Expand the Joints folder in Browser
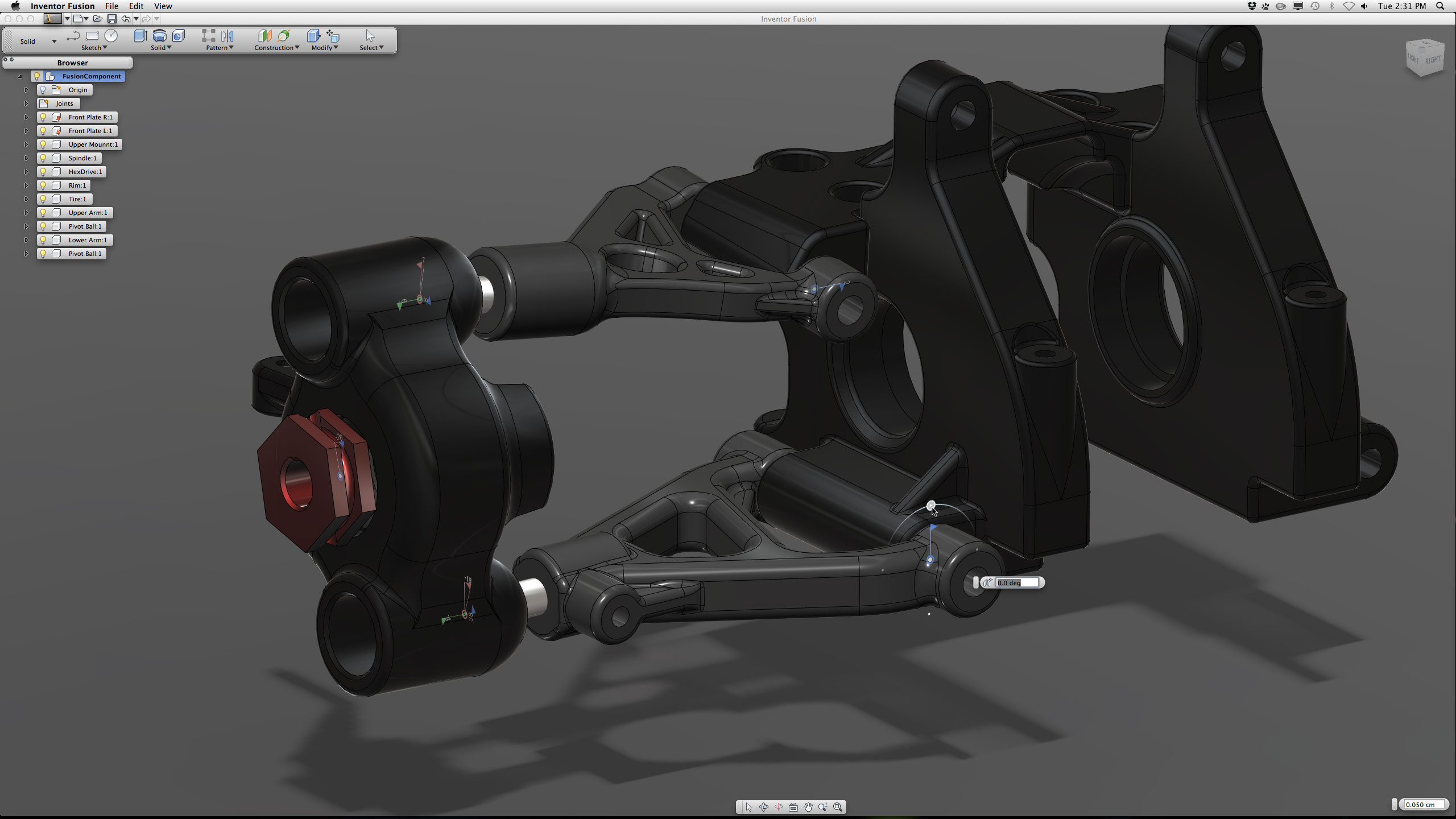Image resolution: width=1456 pixels, height=819 pixels. coord(27,103)
